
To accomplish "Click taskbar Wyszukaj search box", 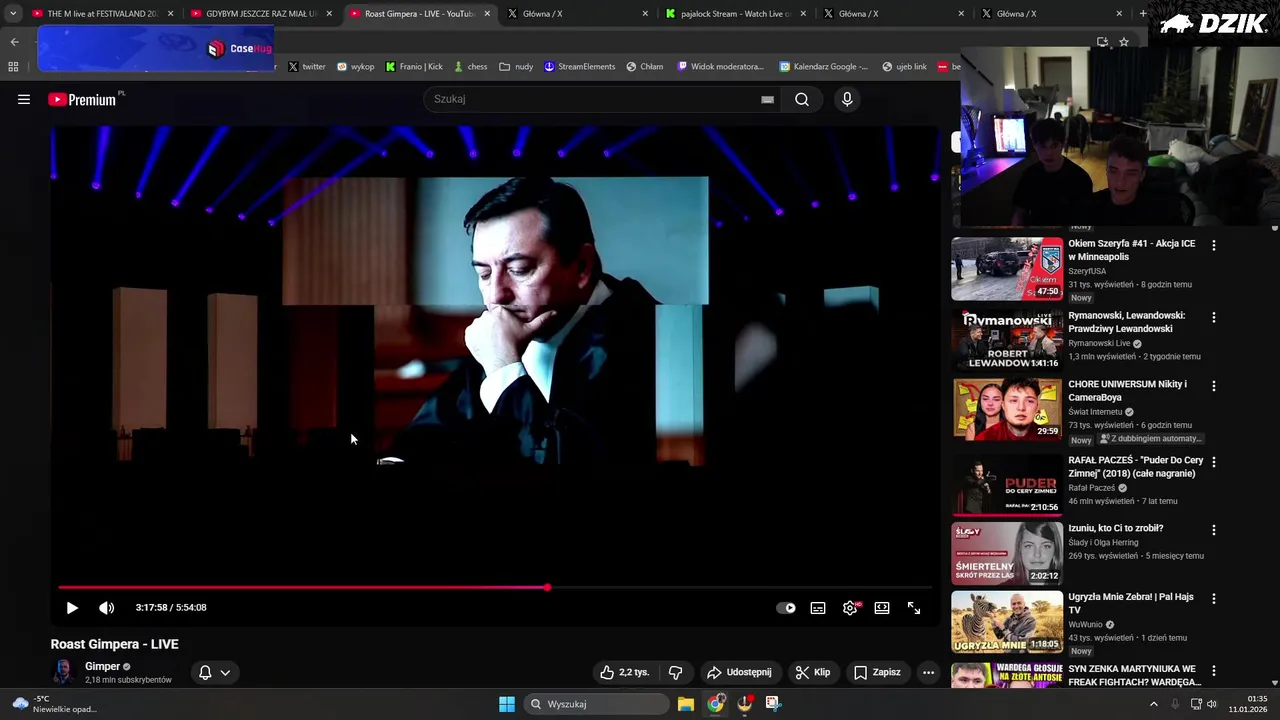I will coord(595,704).
